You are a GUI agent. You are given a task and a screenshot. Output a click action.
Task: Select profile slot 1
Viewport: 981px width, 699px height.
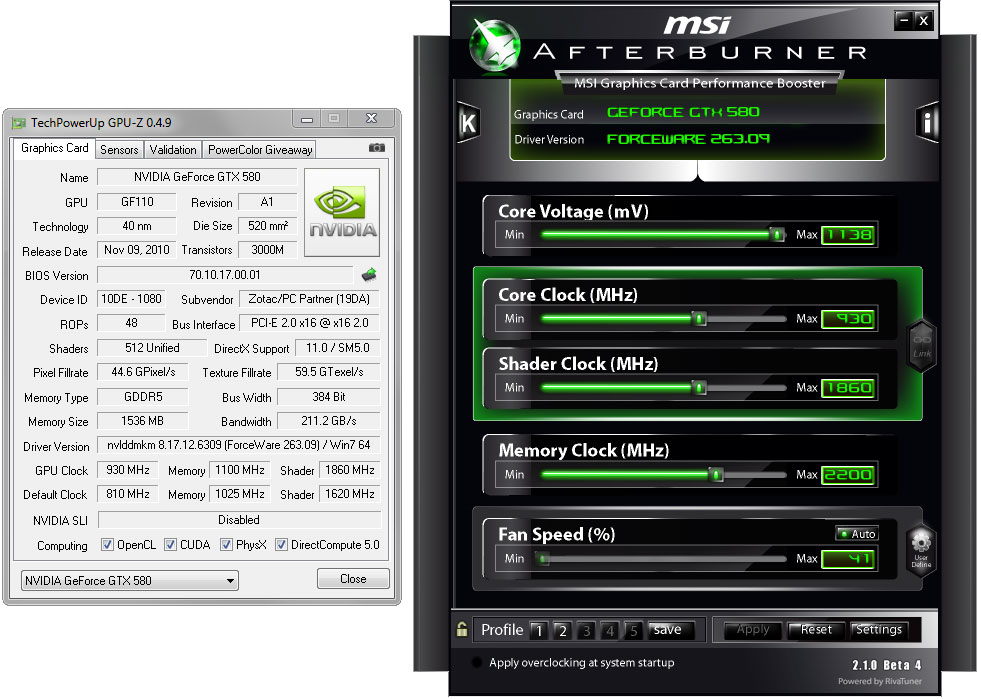pyautogui.click(x=539, y=630)
